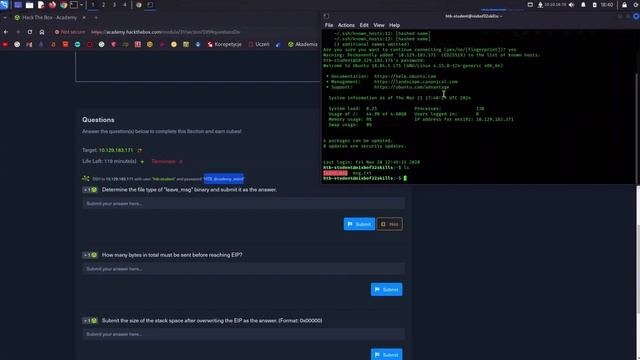Extend life left with plus icon

pyautogui.click(x=142, y=162)
